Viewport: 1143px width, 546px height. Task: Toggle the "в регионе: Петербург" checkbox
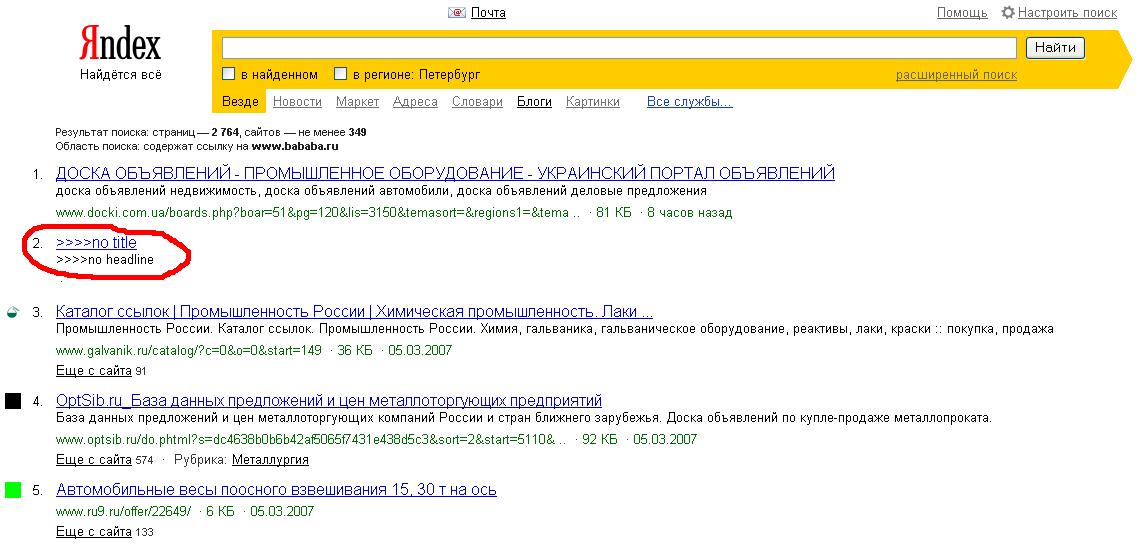[341, 74]
